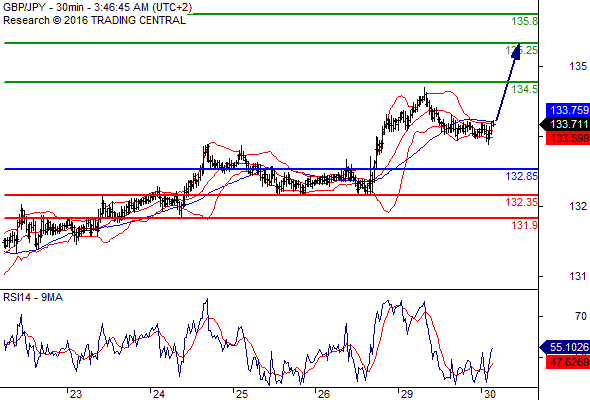Click the RSI14 - 9MA indicator title
Image resolution: width=590 pixels, height=400 pixels.
coord(33,298)
